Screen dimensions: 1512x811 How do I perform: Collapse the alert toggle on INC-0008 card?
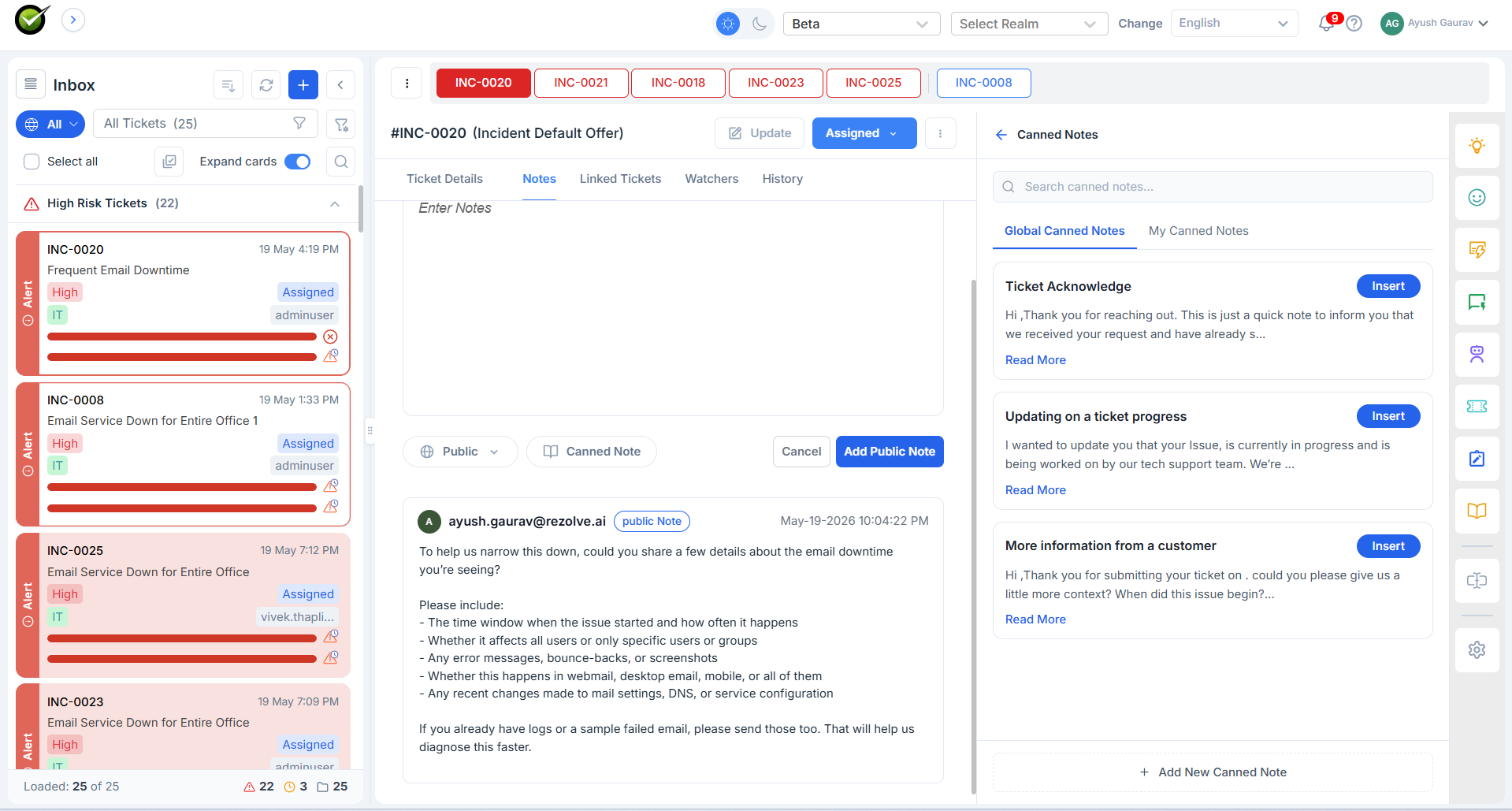tap(28, 471)
